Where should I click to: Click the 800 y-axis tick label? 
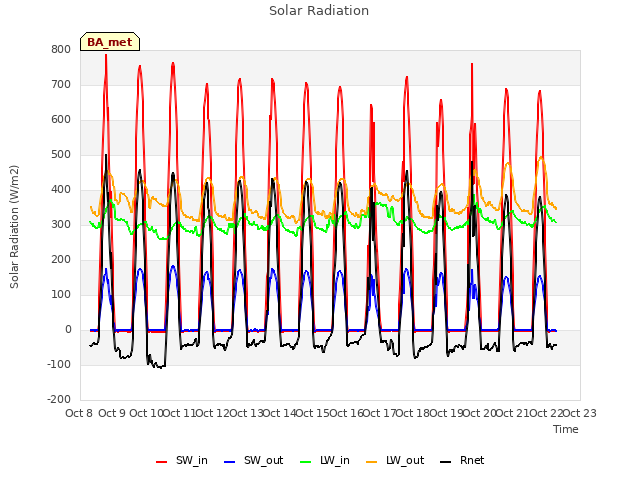click(x=61, y=49)
